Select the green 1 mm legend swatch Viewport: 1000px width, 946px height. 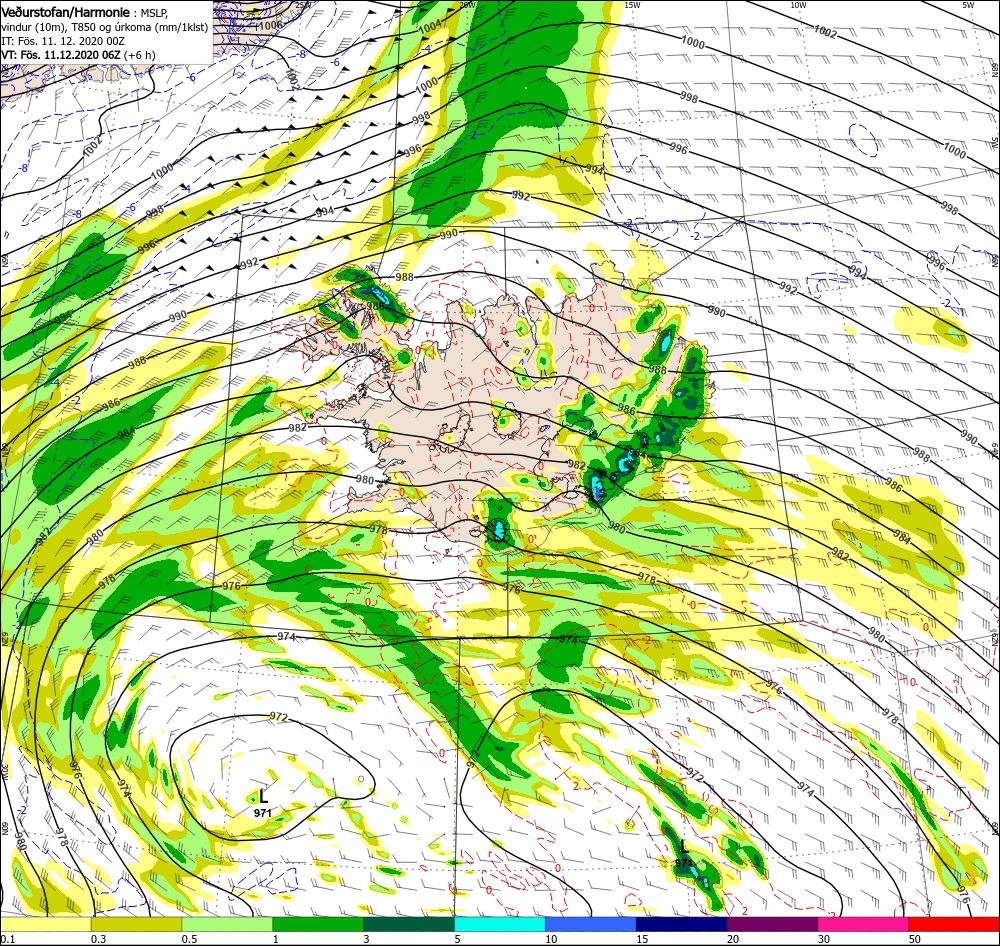click(x=318, y=924)
